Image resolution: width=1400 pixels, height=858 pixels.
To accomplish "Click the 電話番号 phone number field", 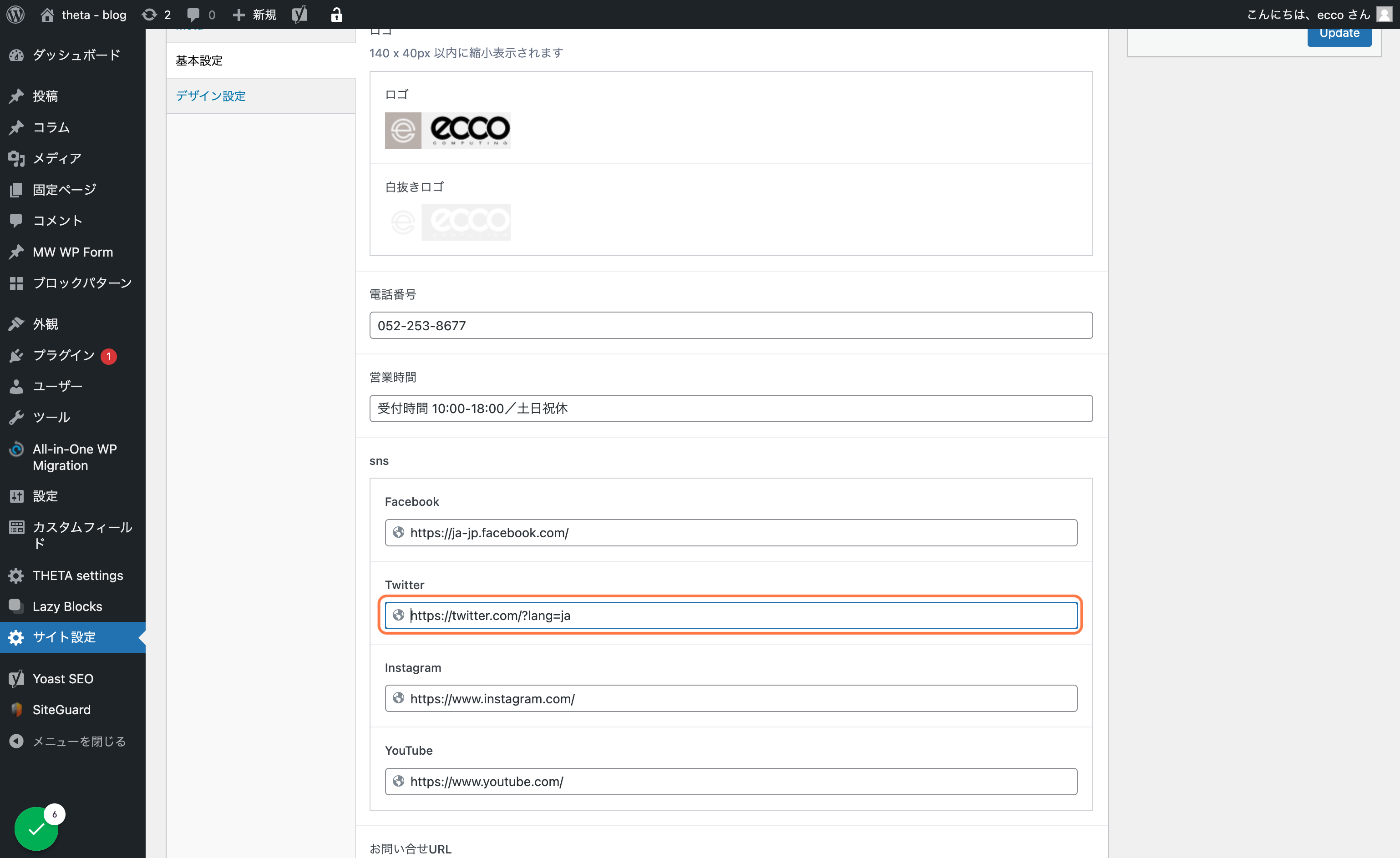I will pyautogui.click(x=730, y=325).
